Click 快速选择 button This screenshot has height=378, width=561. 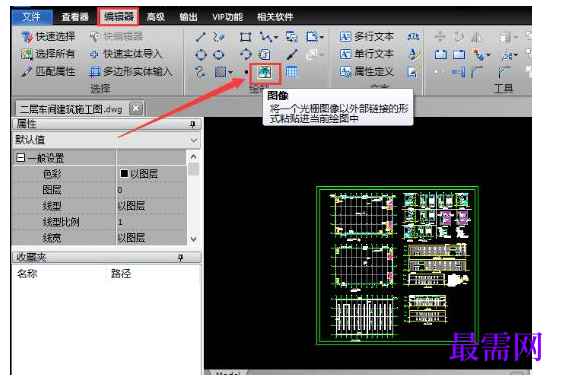point(48,36)
